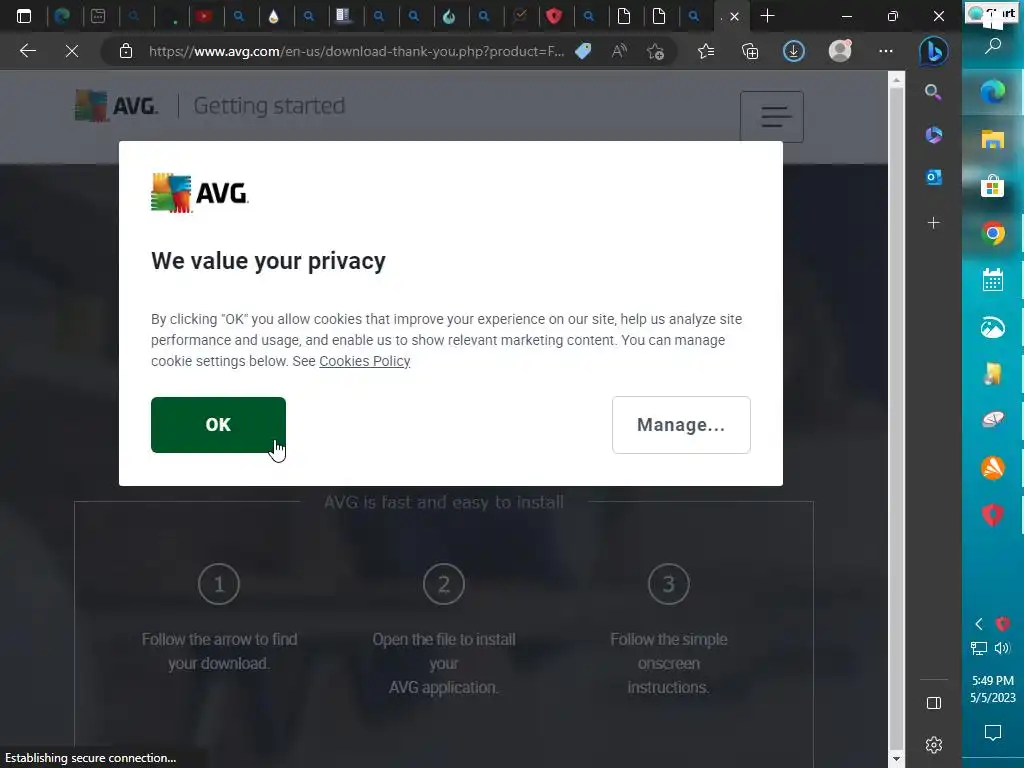Click the page vertical scrollbar thumb
This screenshot has height=768, width=1024.
pyautogui.click(x=896, y=418)
